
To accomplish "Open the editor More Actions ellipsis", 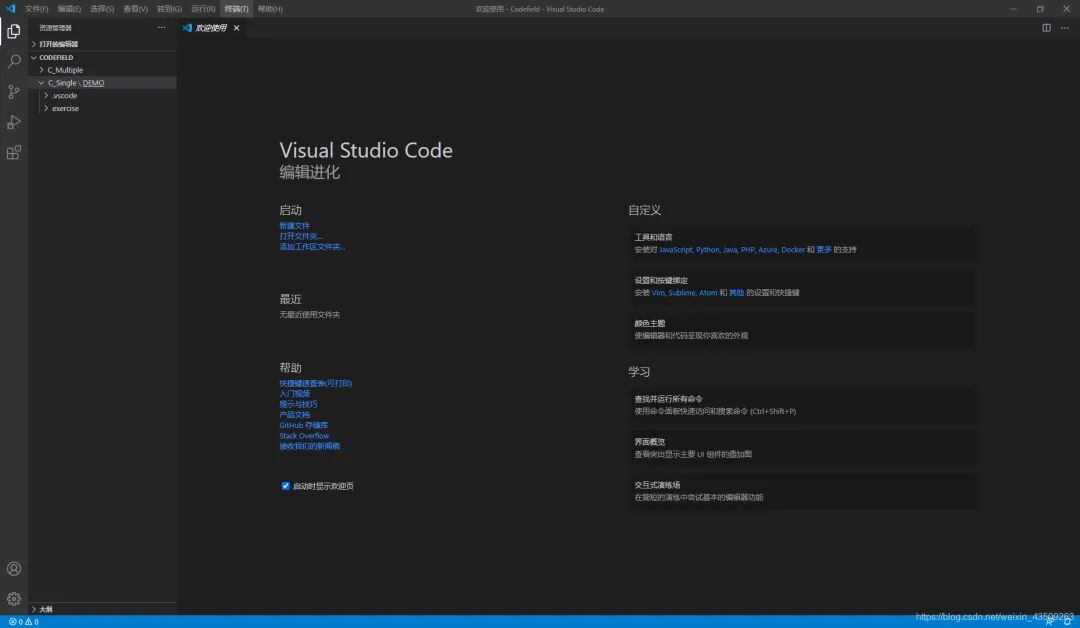I will [x=1065, y=28].
